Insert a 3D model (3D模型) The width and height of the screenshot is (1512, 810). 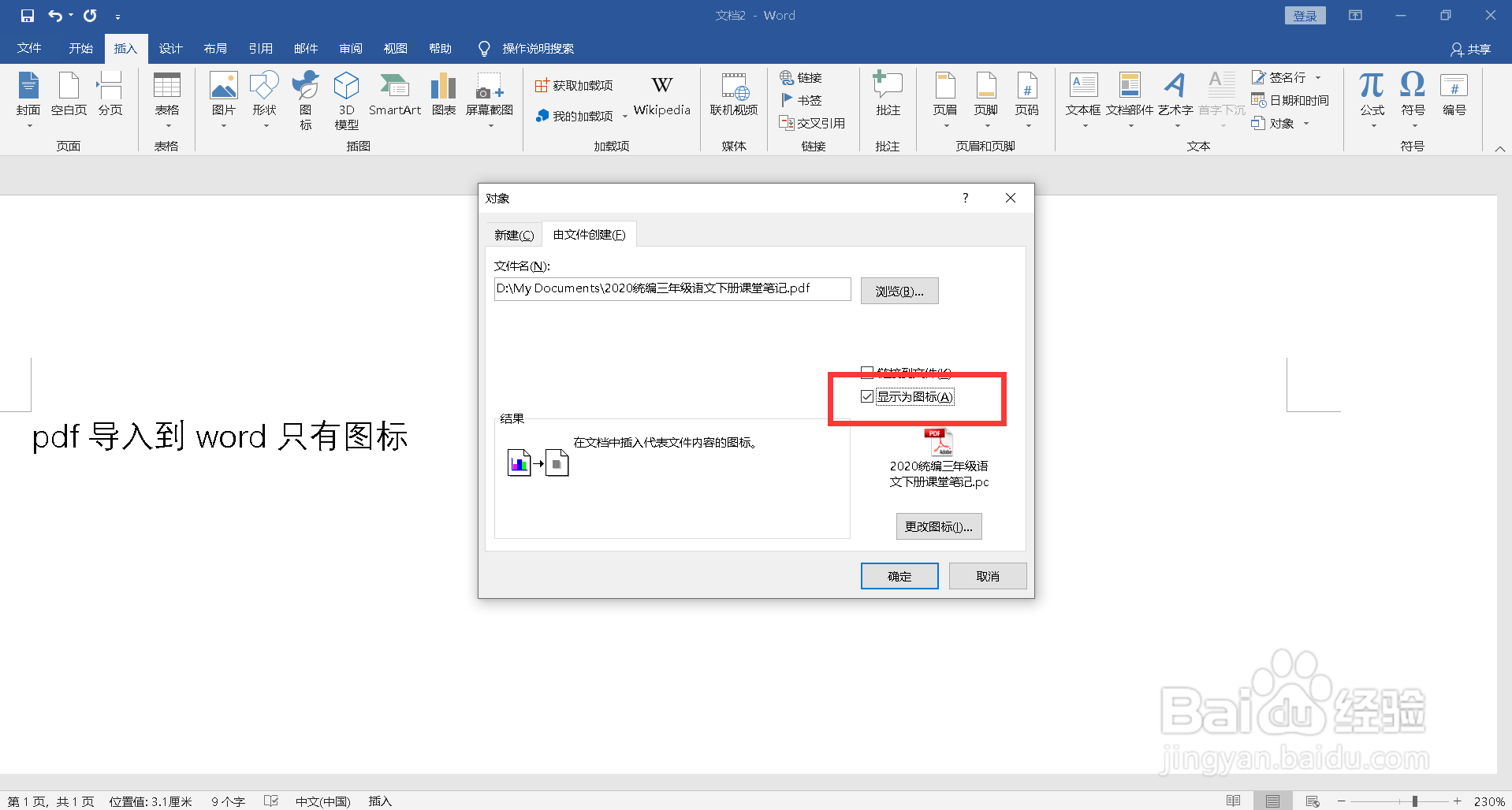(346, 101)
